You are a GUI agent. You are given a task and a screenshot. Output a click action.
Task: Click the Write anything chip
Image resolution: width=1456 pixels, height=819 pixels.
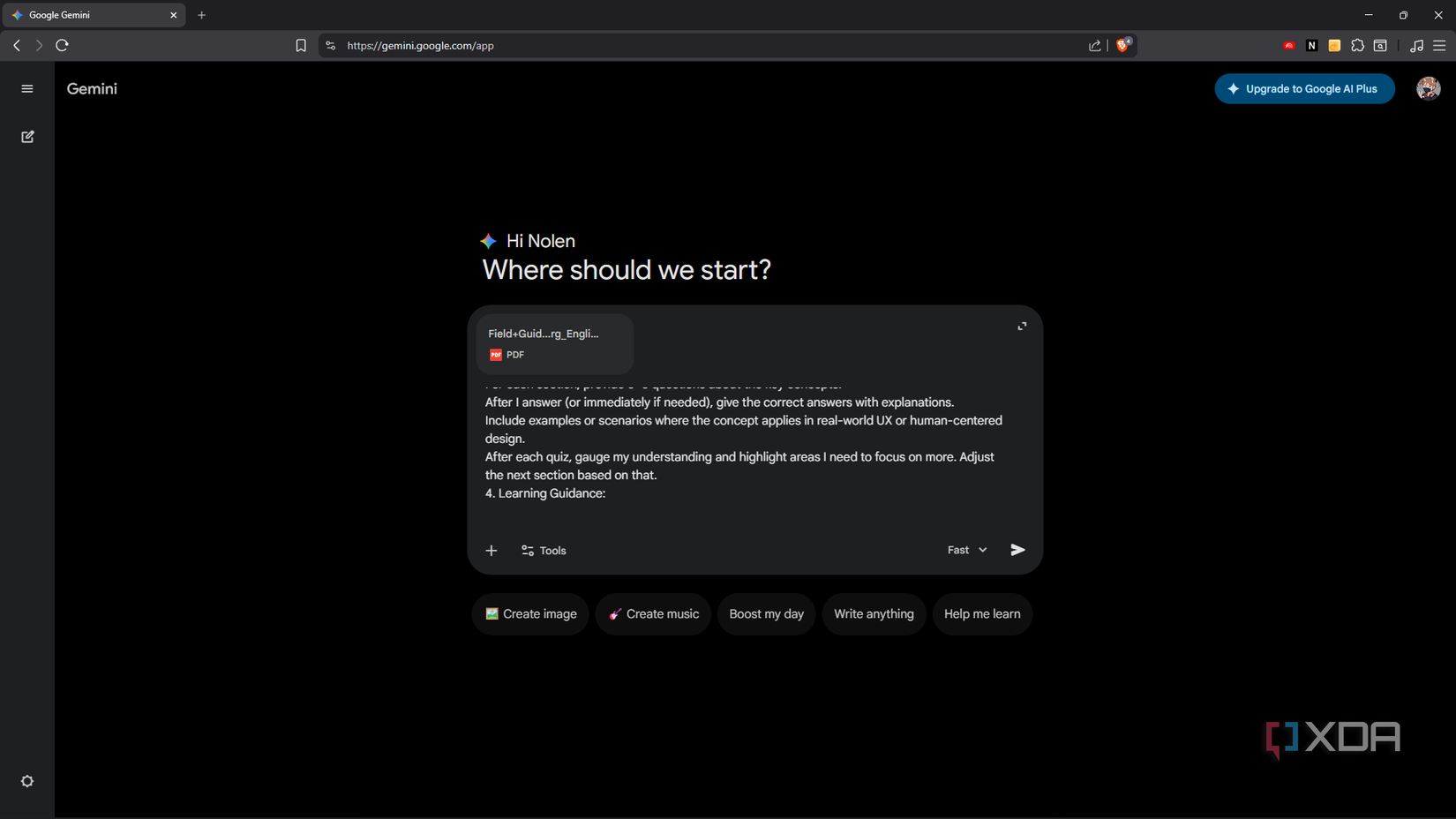click(x=874, y=614)
